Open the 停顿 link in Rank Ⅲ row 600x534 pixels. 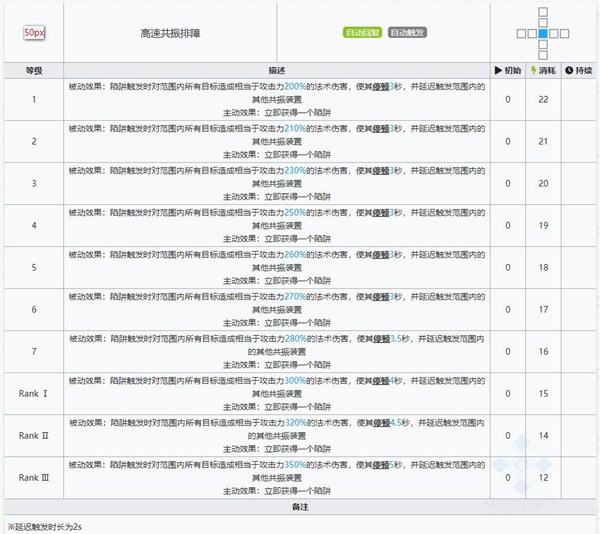(x=381, y=465)
